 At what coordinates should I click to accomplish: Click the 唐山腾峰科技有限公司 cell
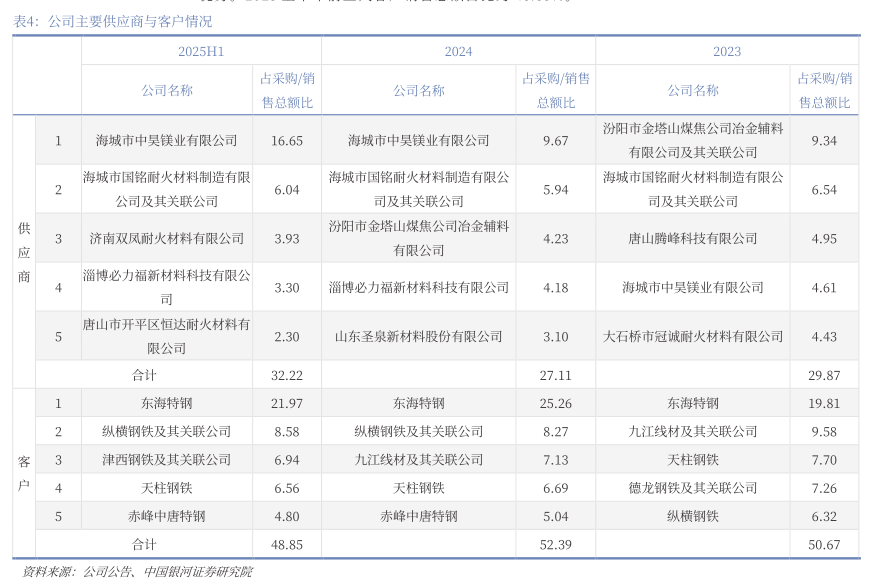point(693,239)
